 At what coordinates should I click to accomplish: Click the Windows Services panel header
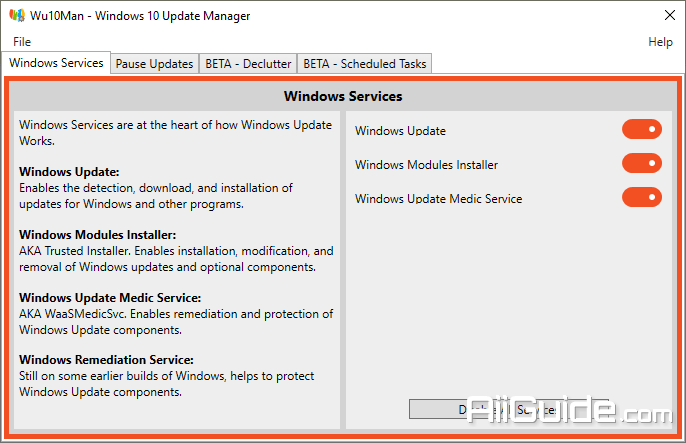coord(343,96)
